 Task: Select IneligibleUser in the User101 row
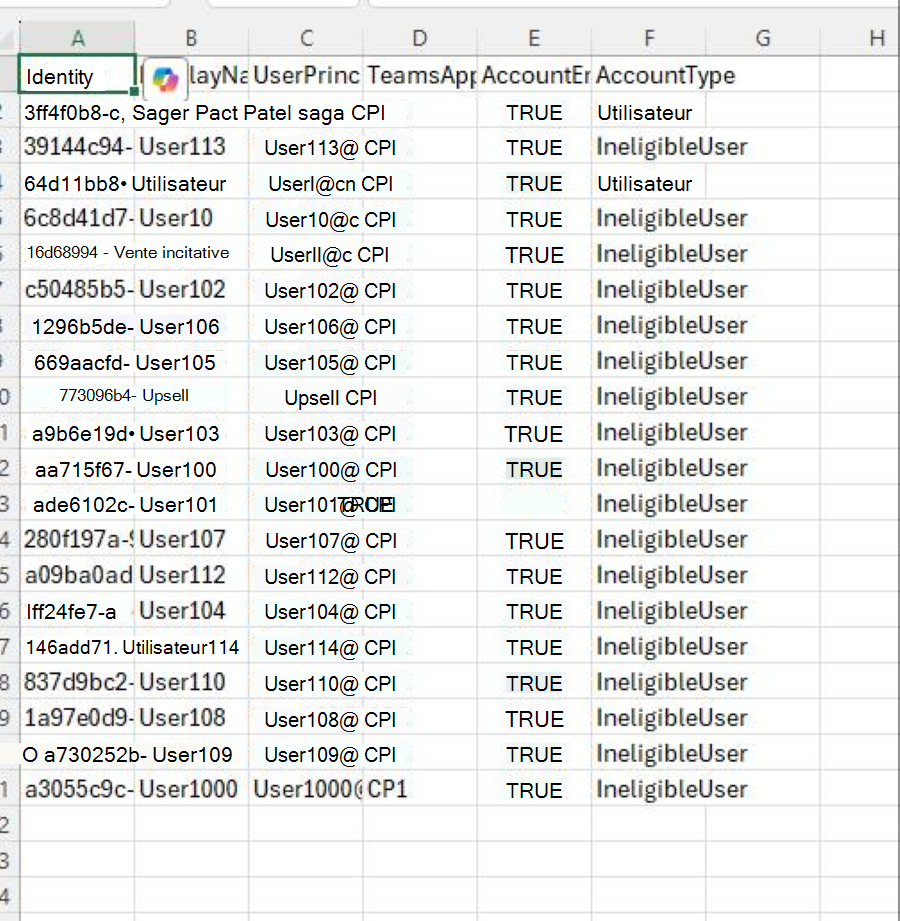tap(672, 504)
